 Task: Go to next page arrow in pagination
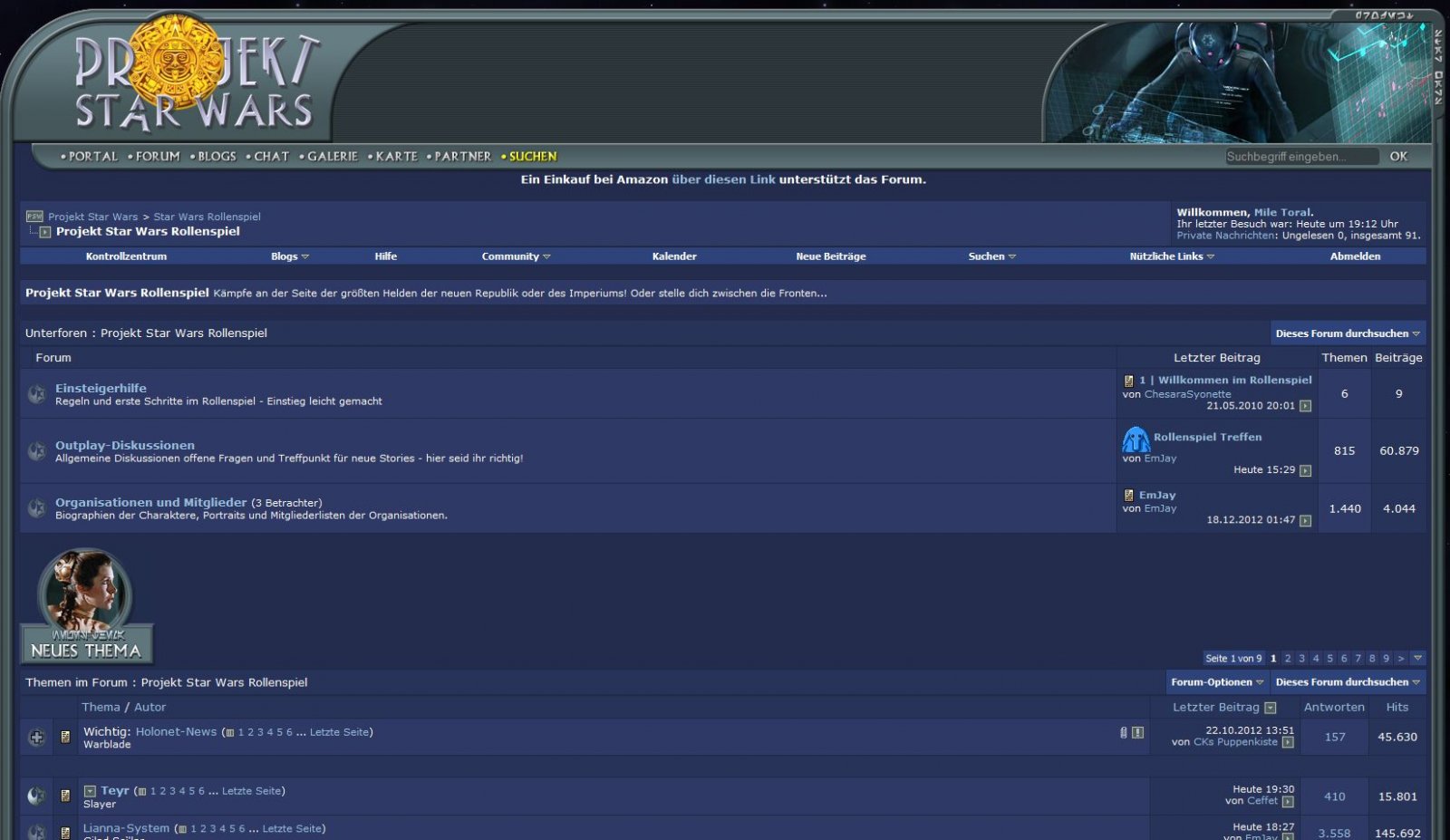[1400, 659]
